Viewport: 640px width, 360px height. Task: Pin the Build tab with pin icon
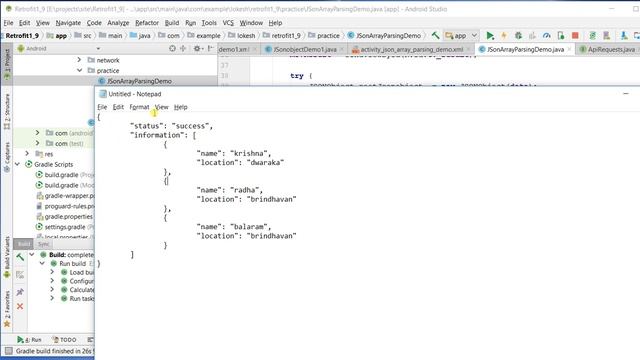click(20, 291)
